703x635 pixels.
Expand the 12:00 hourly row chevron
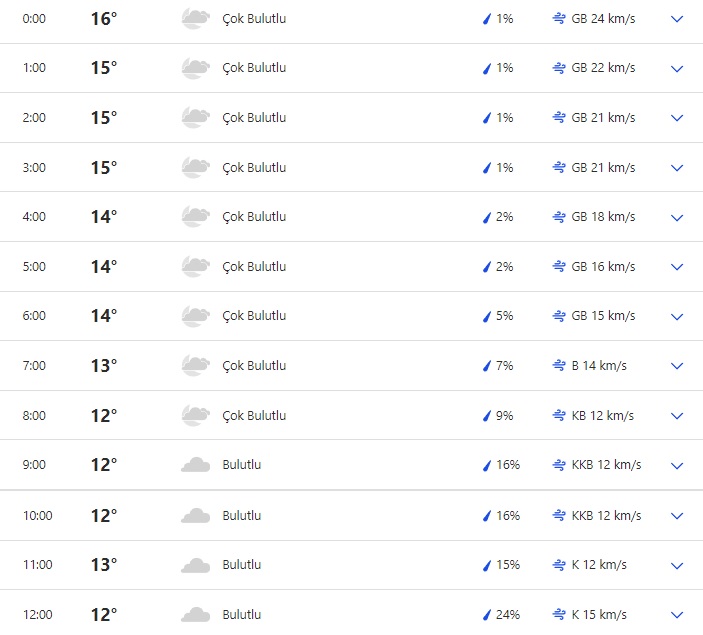pos(677,614)
